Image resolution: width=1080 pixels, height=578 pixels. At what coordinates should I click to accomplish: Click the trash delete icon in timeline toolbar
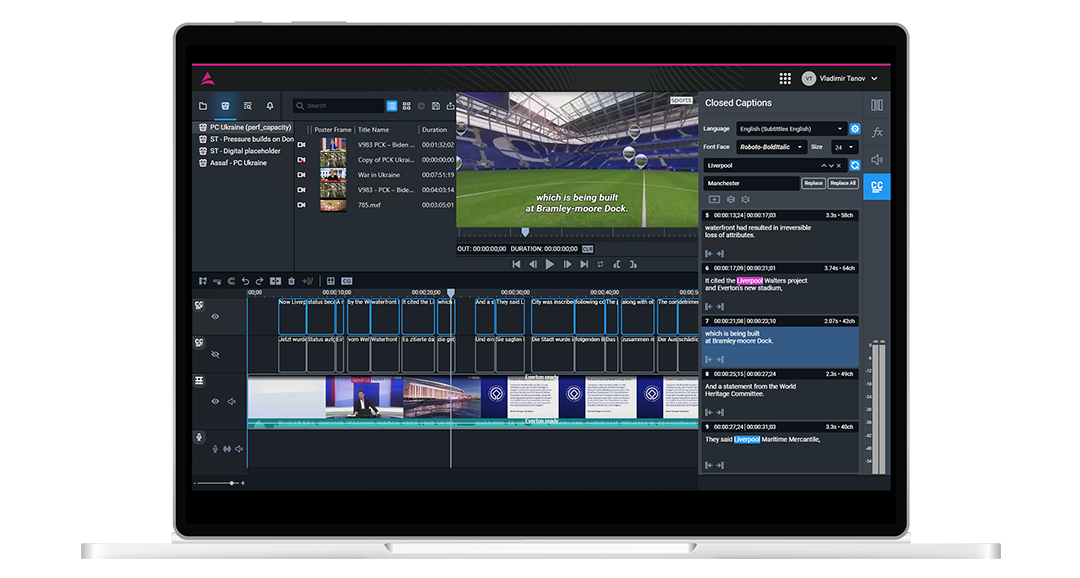[x=291, y=281]
